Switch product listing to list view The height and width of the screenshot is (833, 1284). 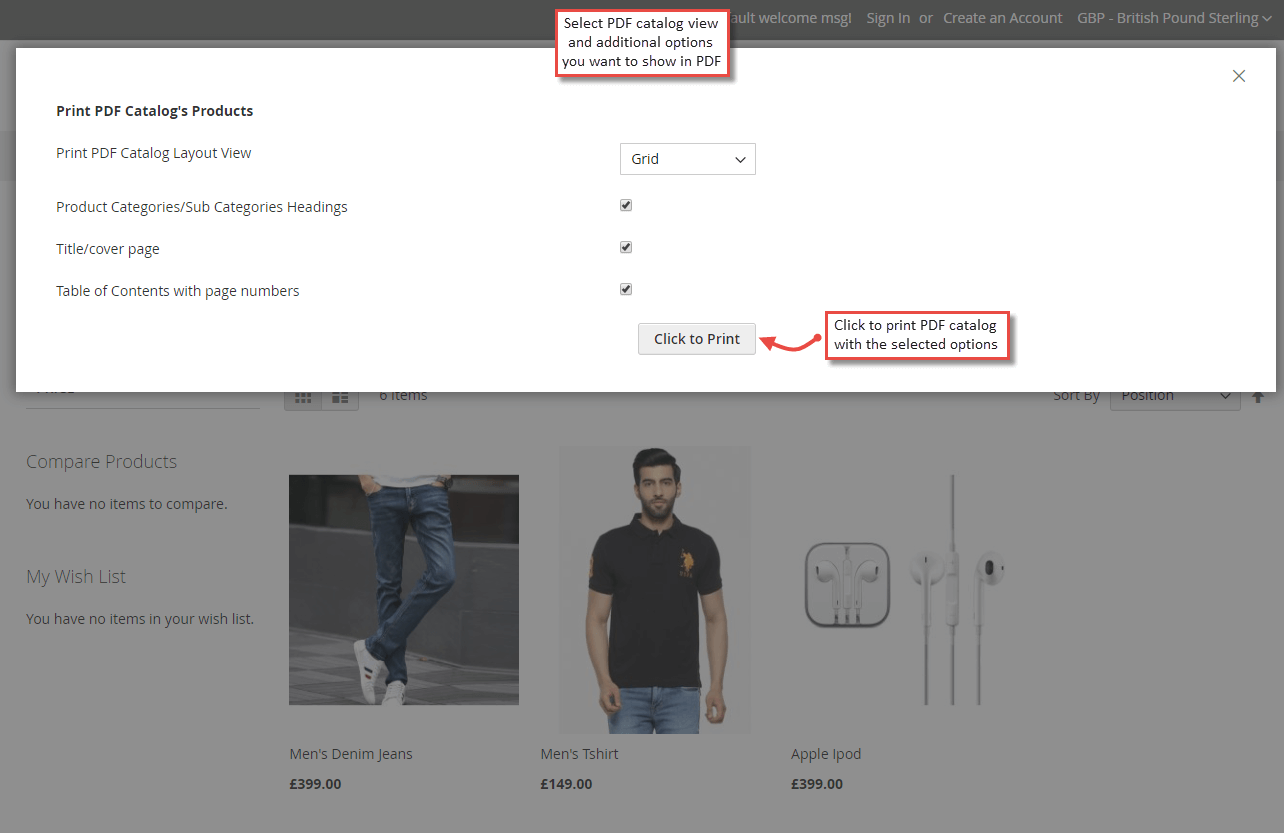339,396
